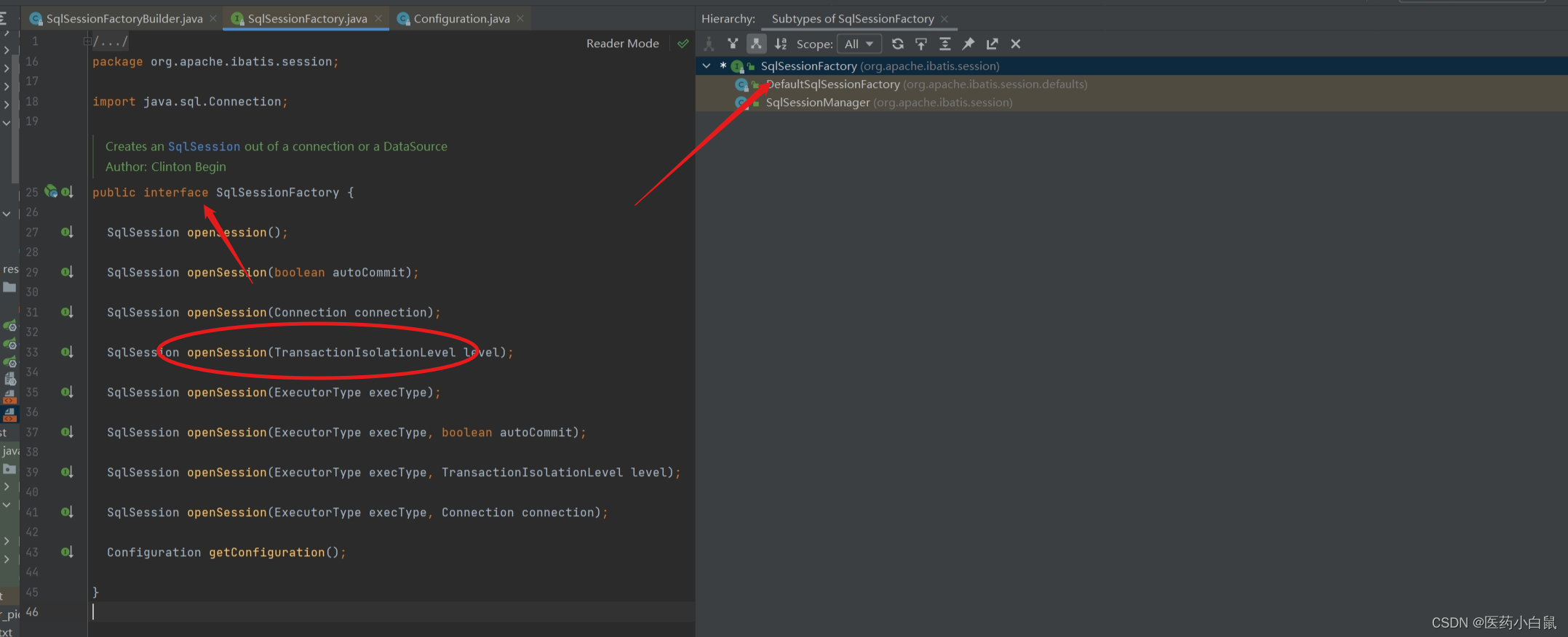The width and height of the screenshot is (1568, 637).
Task: Show class hierarchy in Hierarchy toolbar
Action: pos(709,44)
